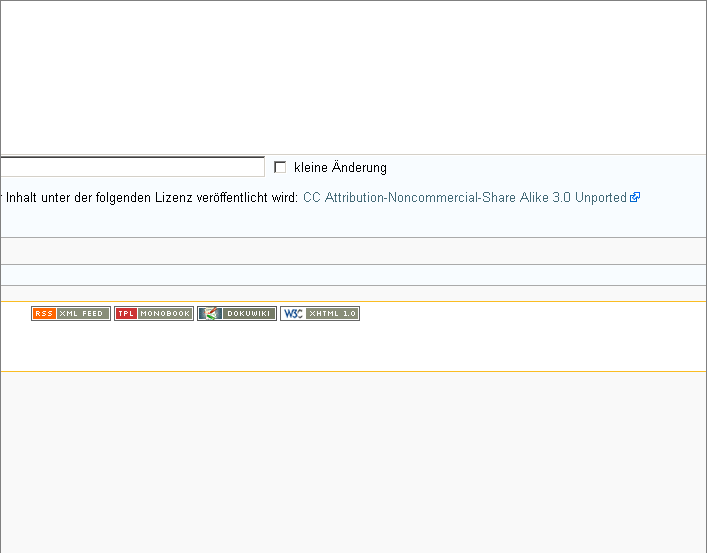The height and width of the screenshot is (553, 707).
Task: Click the DokuWiki logo inside the badge
Action: point(210,314)
